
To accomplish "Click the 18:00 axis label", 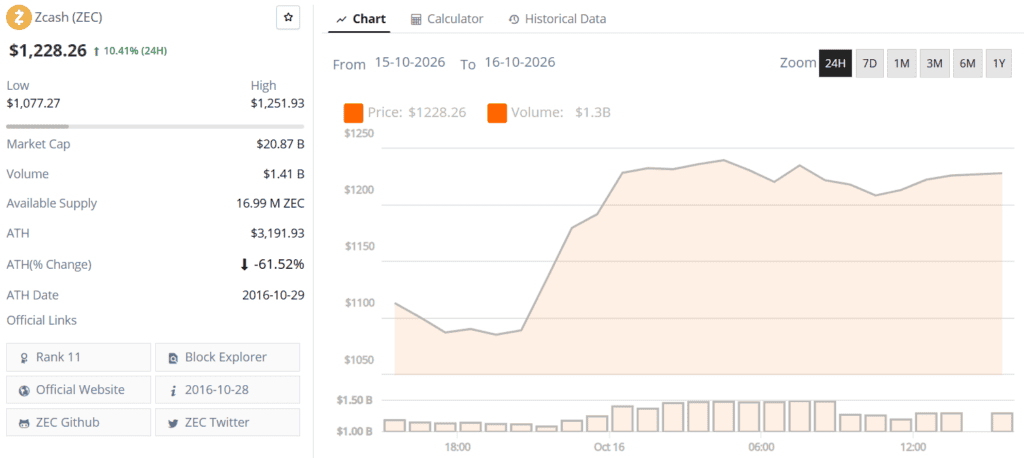I will click(458, 448).
